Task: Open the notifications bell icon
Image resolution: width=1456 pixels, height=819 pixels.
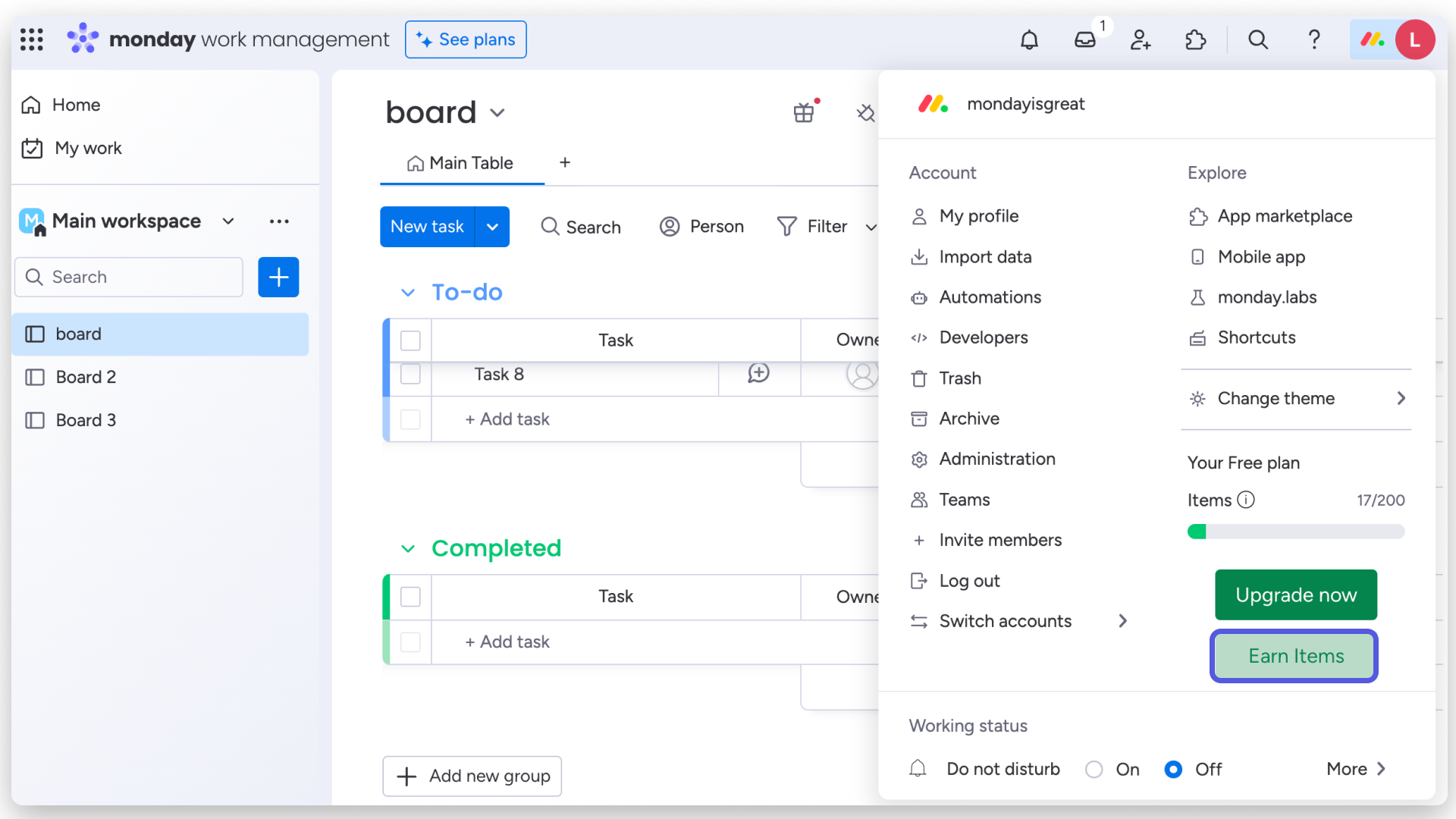Action: coord(1029,39)
